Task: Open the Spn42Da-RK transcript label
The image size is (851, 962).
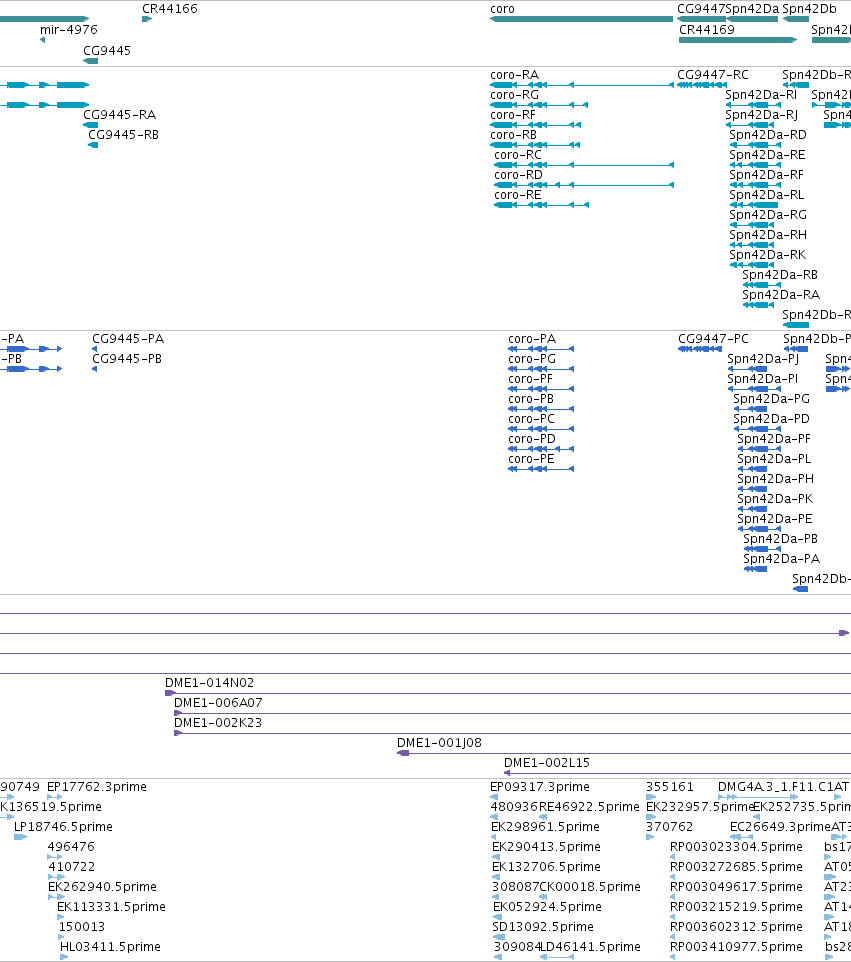Action: coord(768,255)
